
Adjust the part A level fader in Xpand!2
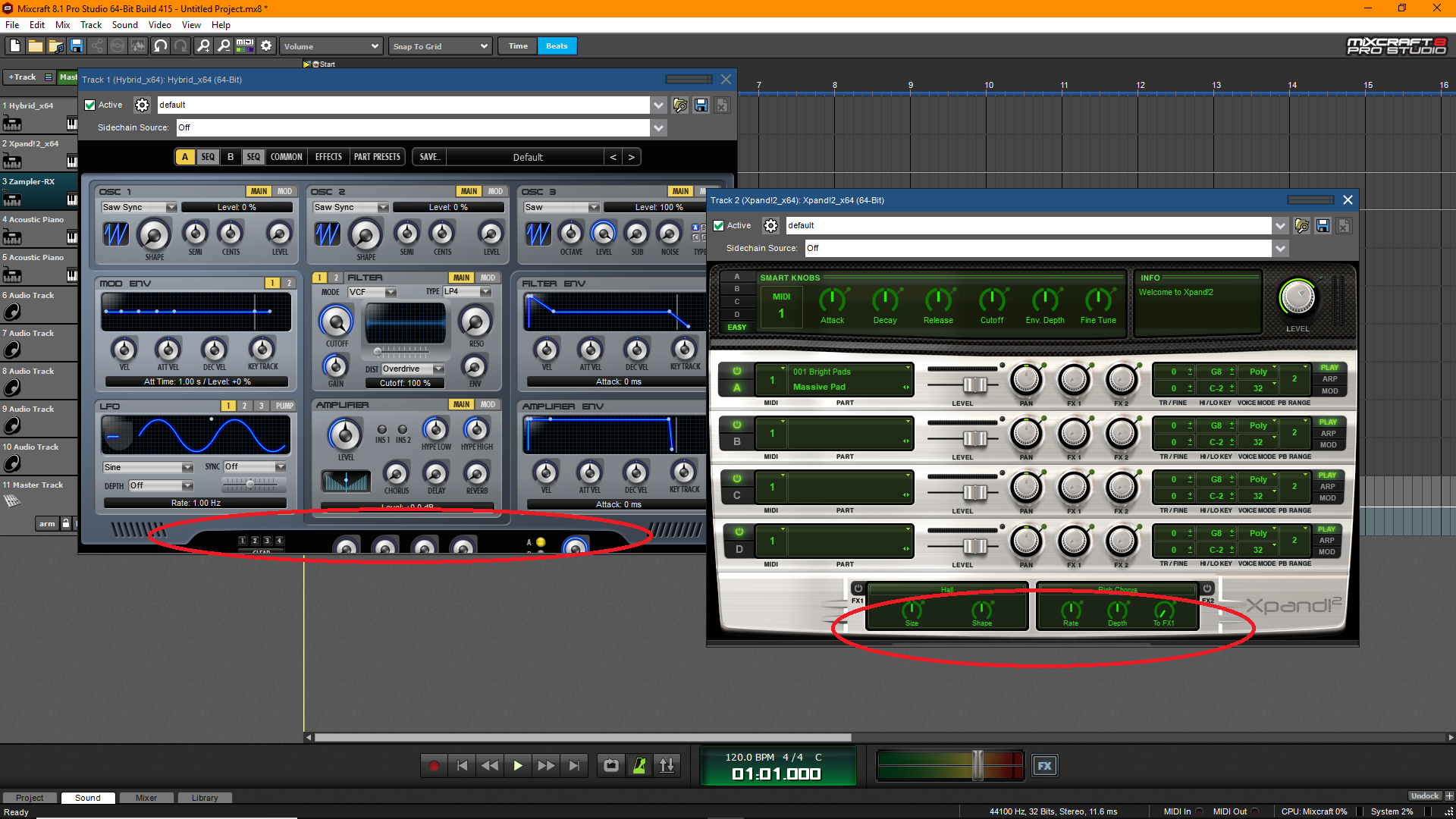(x=974, y=384)
